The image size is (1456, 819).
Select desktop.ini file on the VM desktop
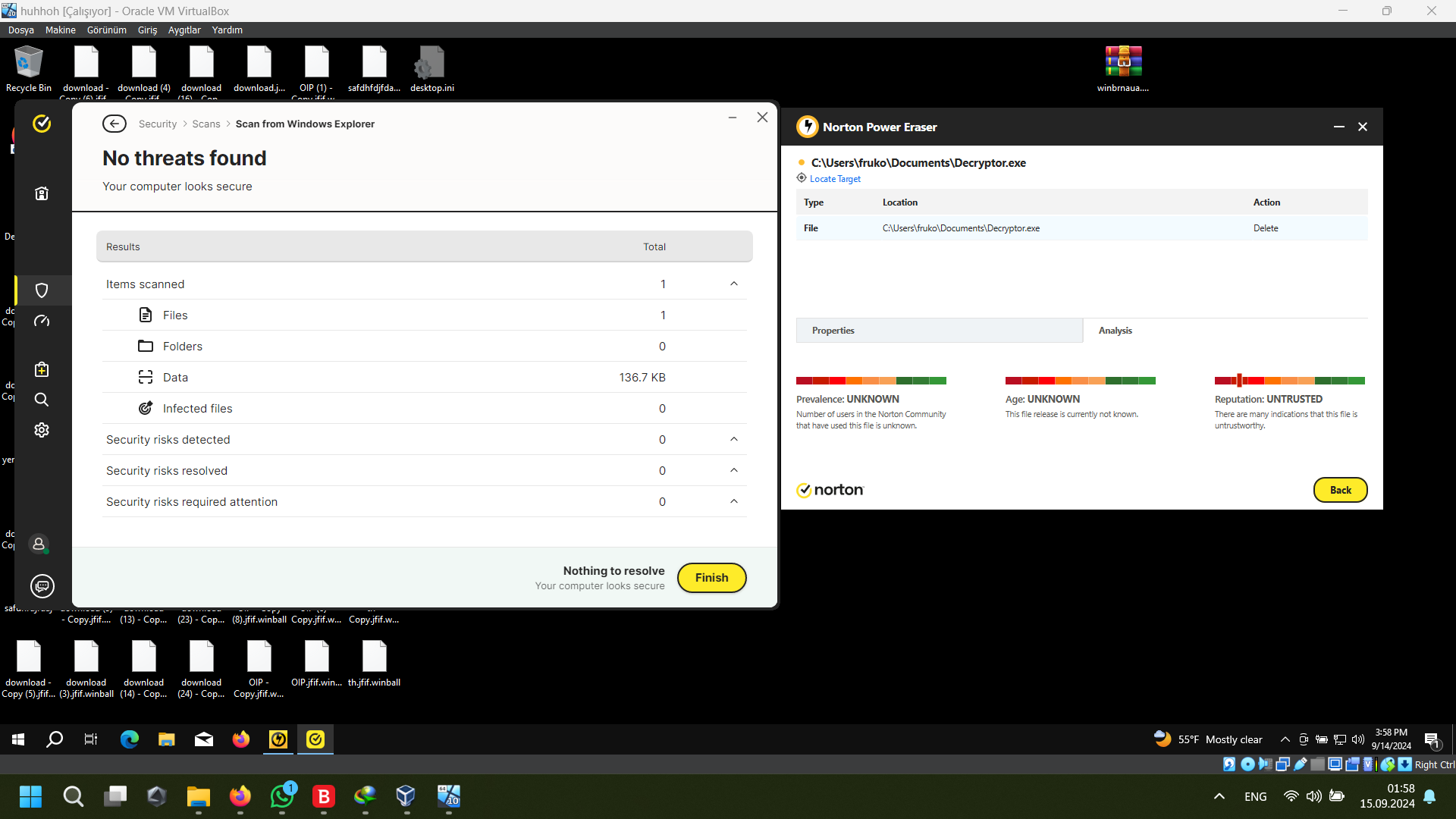click(x=432, y=69)
